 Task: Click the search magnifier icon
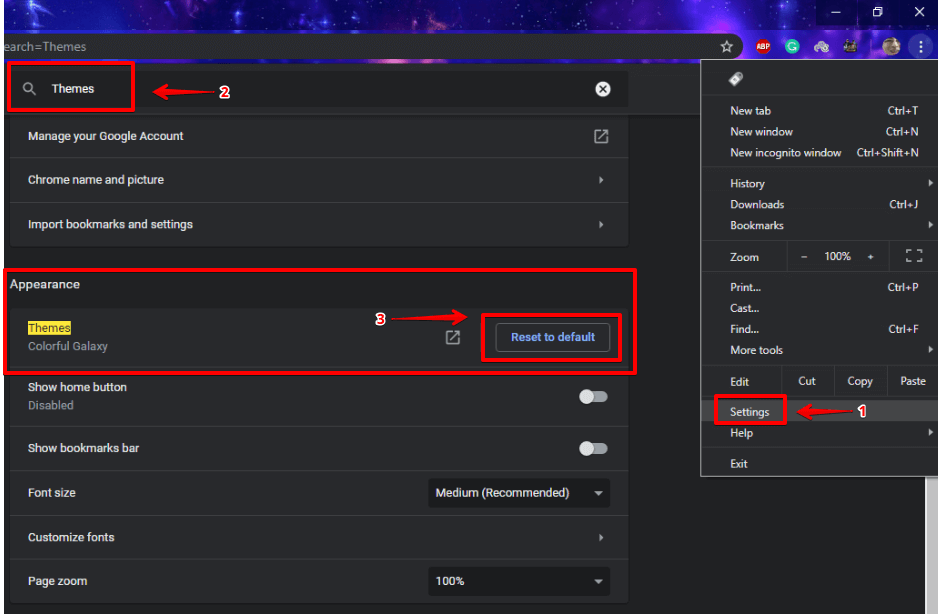click(29, 89)
